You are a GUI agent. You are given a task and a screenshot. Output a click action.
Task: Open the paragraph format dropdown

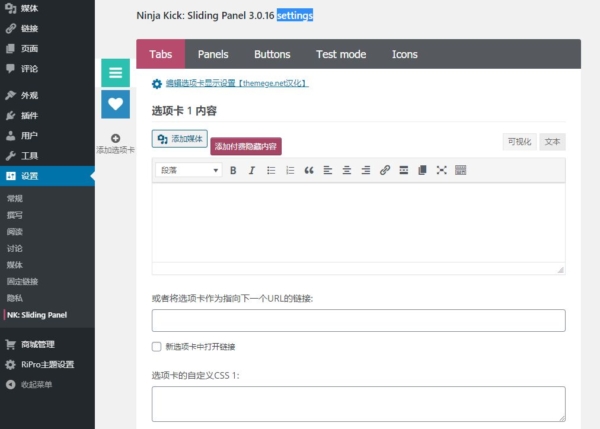tap(188, 170)
